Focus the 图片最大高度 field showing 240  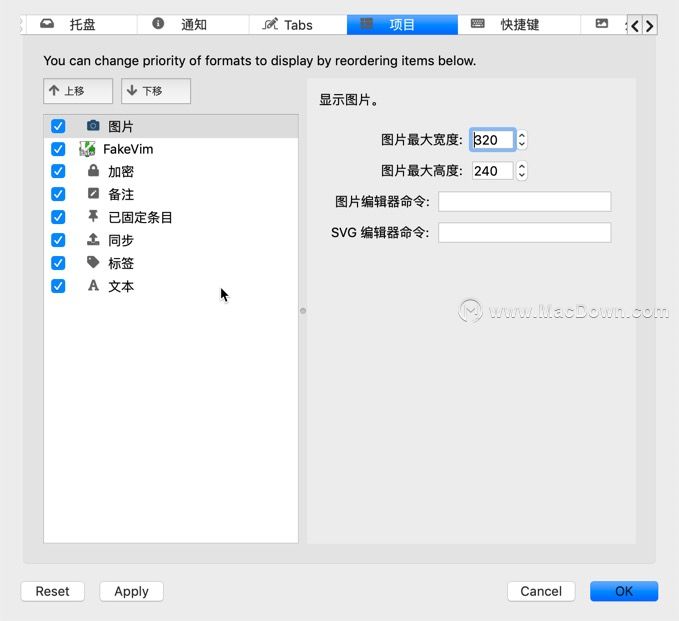492,171
